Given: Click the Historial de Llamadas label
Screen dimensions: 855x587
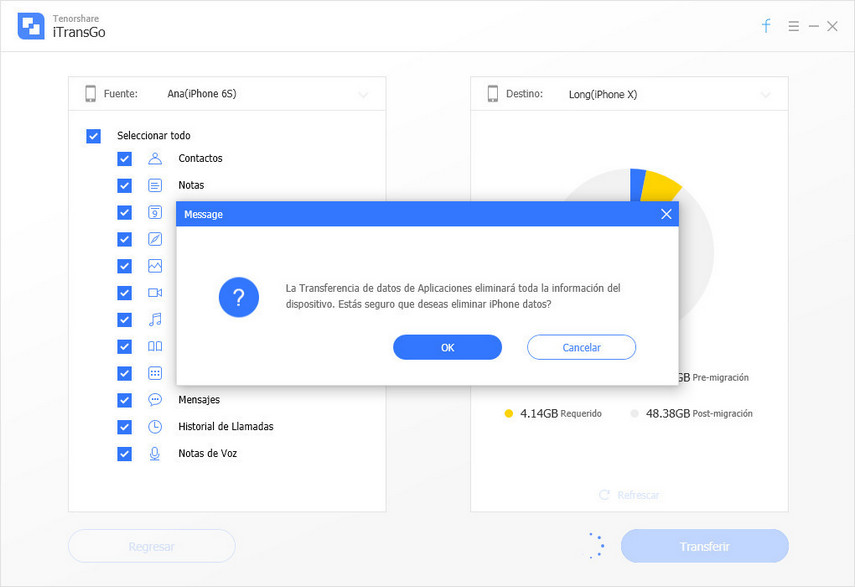Looking at the screenshot, I should coord(226,427).
